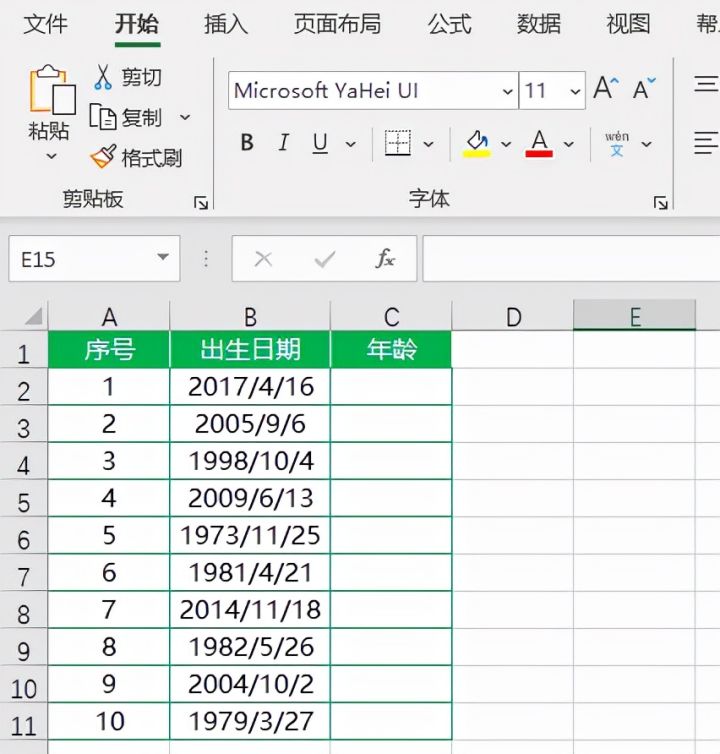Viewport: 720px width, 754px height.
Task: Expand the paste options arrow
Action: tap(51, 156)
